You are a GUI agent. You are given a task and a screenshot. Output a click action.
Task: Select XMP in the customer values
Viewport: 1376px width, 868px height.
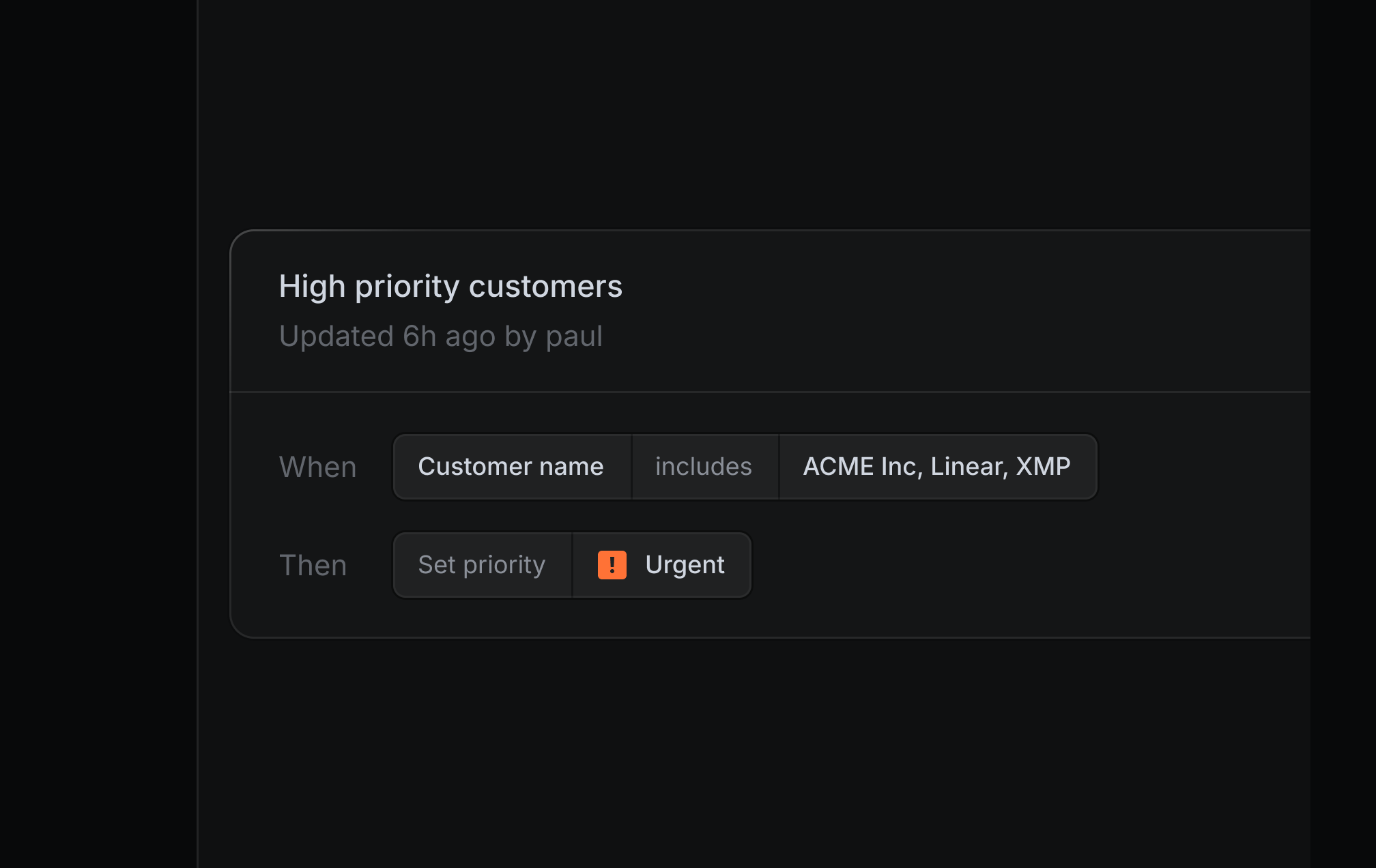pyautogui.click(x=1043, y=467)
